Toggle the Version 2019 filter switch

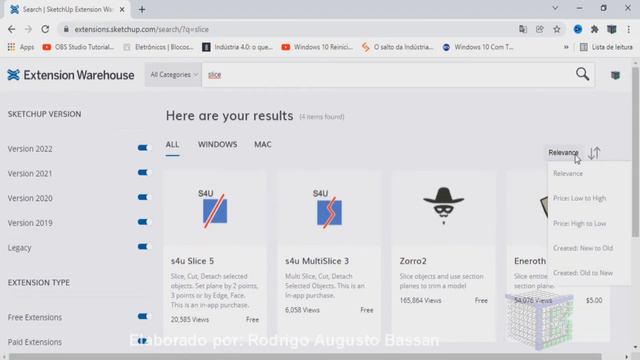tap(142, 222)
